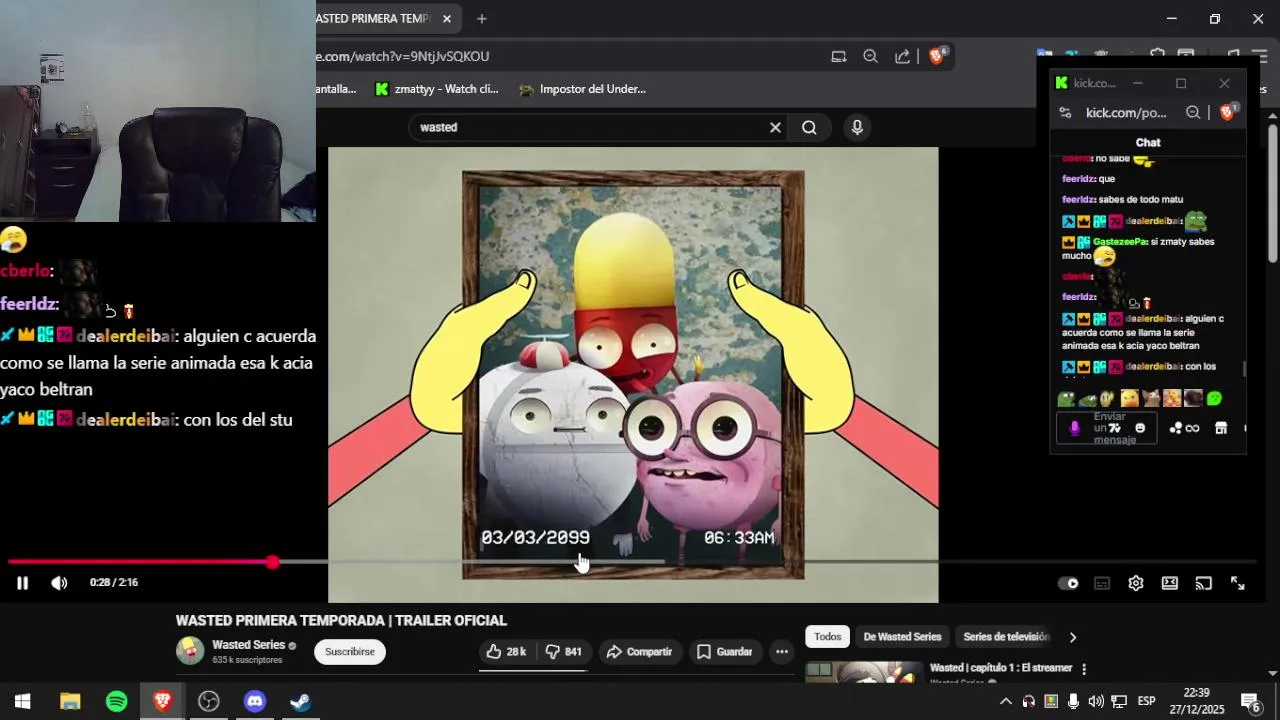Open Kick channel points infinity icon

click(1185, 428)
